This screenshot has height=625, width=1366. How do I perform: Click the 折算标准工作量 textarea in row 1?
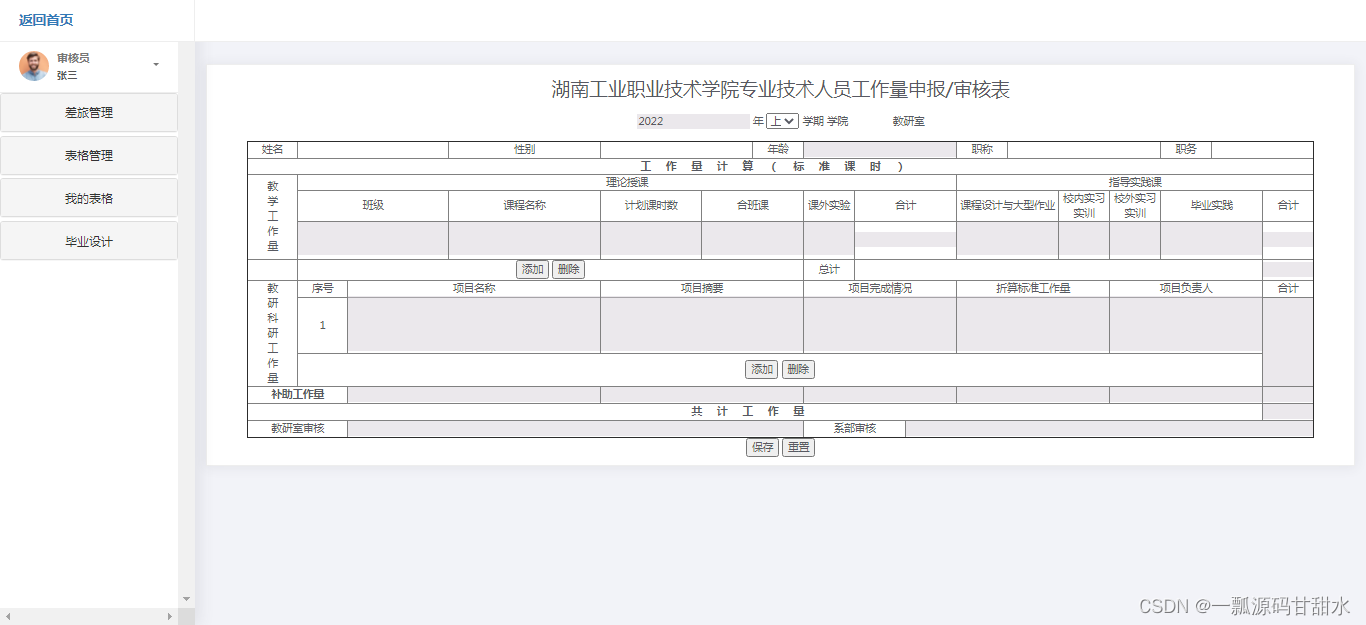[x=1033, y=325]
